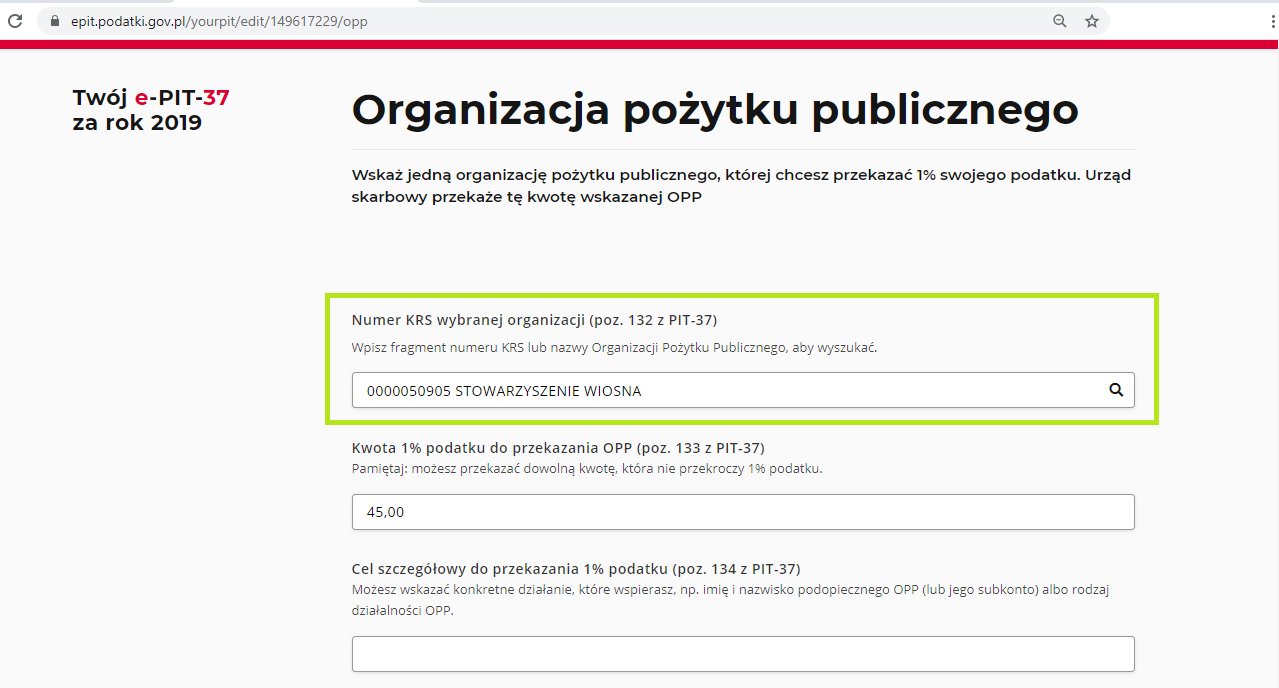
Task: Click the address bar URL epit.podatki.gov.pl
Action: pos(219,20)
